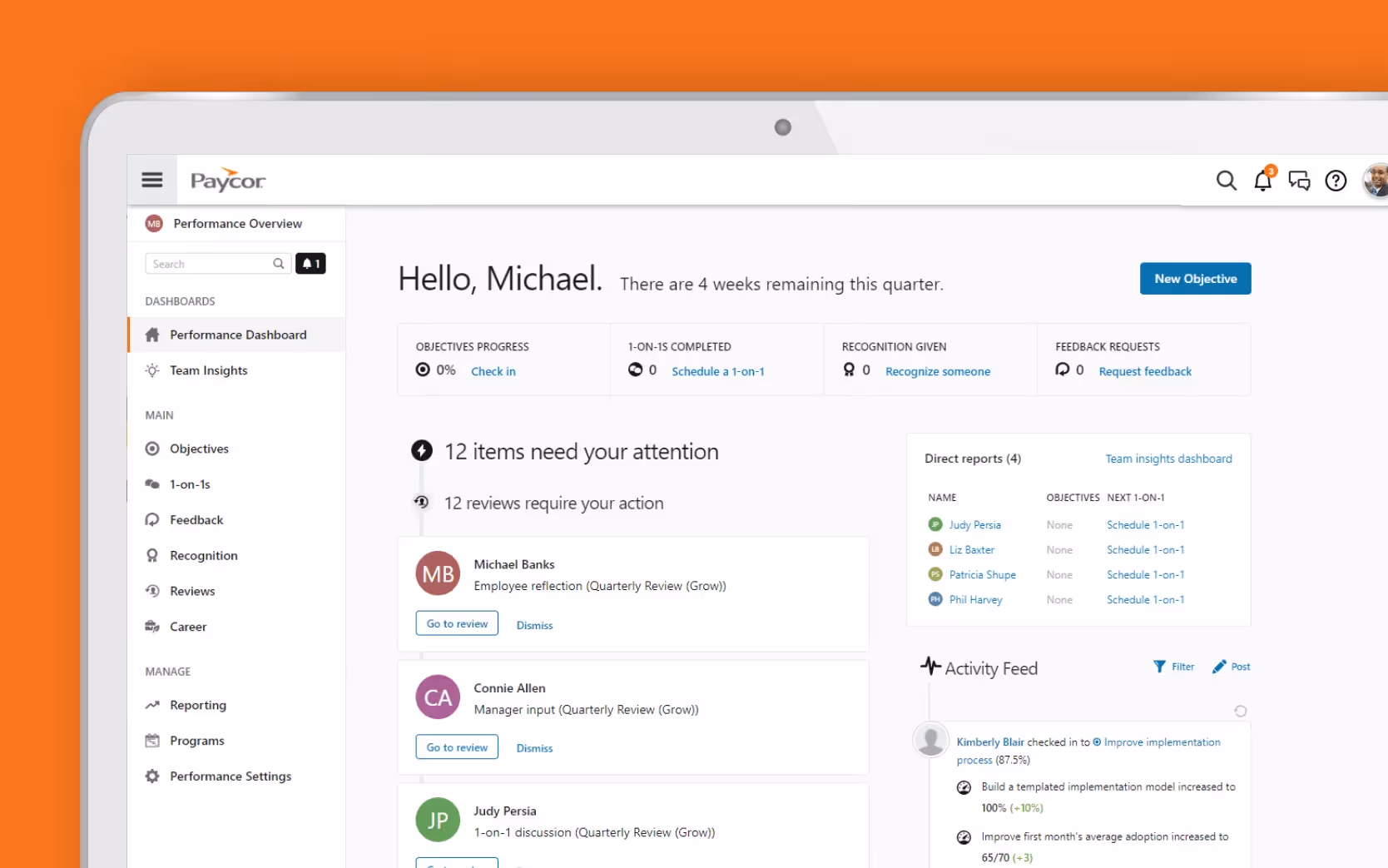Viewport: 1388px width, 868px height.
Task: Click Schedule a 1-on-1 link
Action: tap(718, 371)
